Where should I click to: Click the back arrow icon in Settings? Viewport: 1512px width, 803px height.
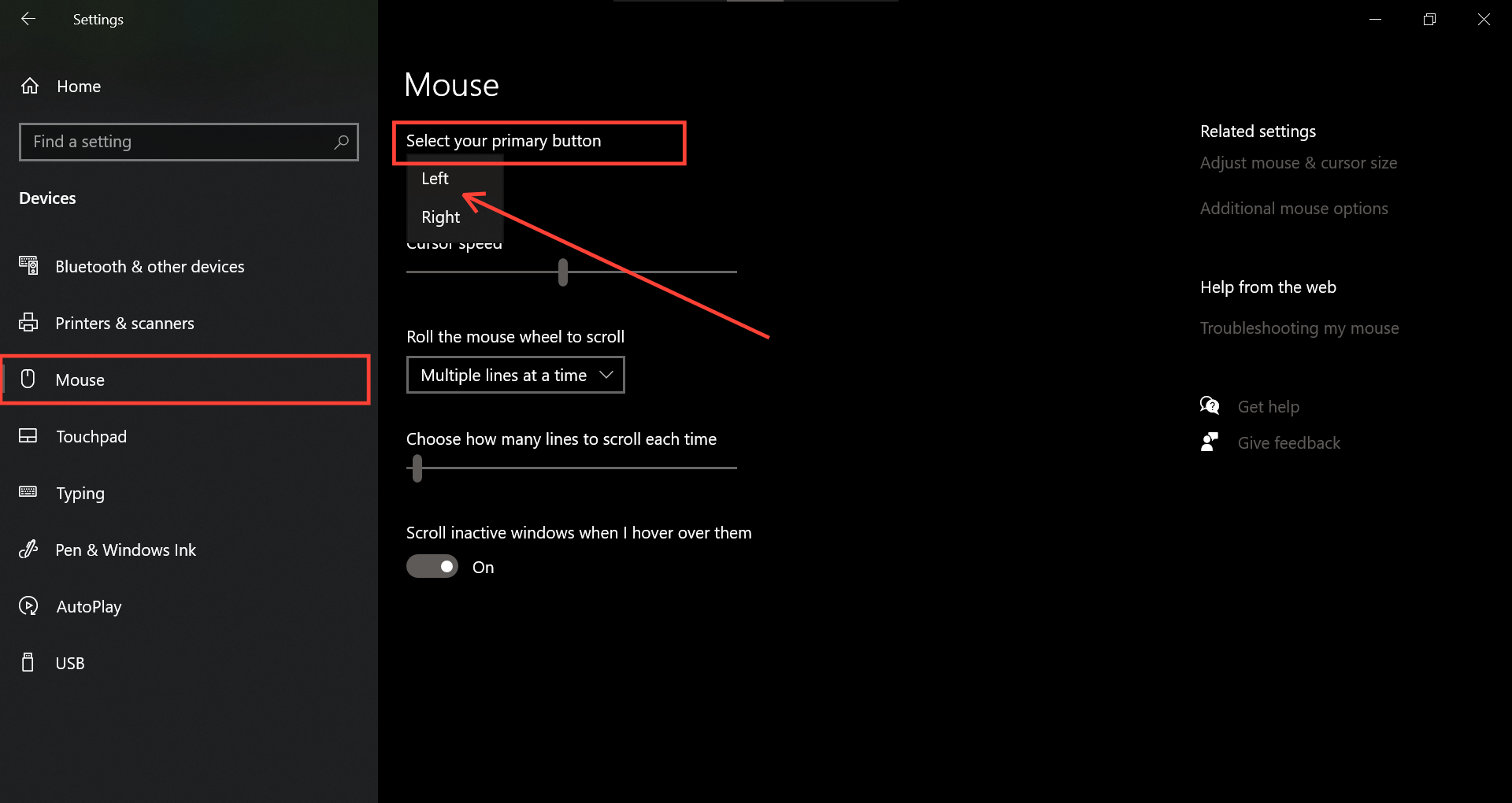click(x=28, y=19)
